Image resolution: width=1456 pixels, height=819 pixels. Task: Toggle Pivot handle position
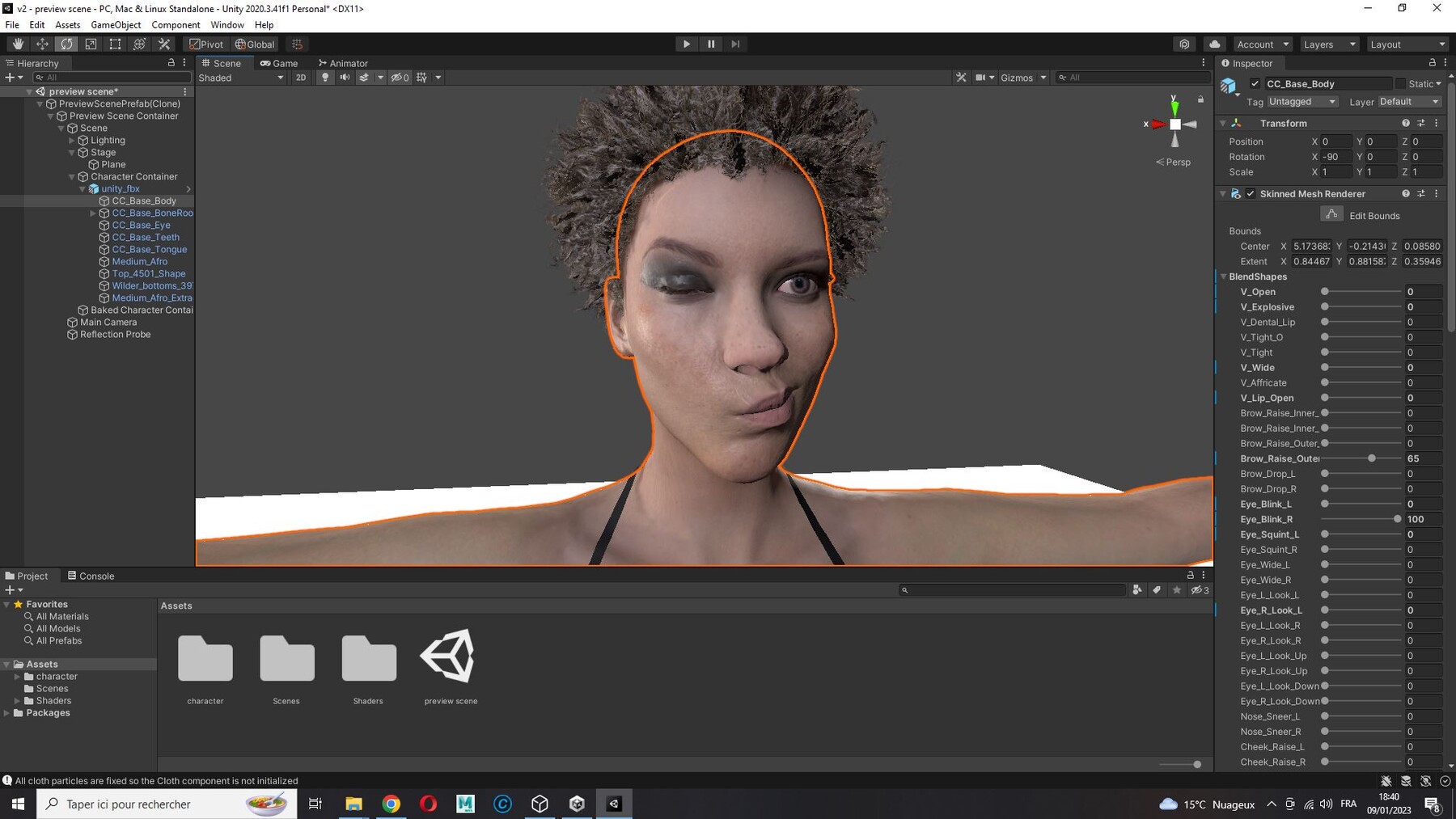point(206,44)
